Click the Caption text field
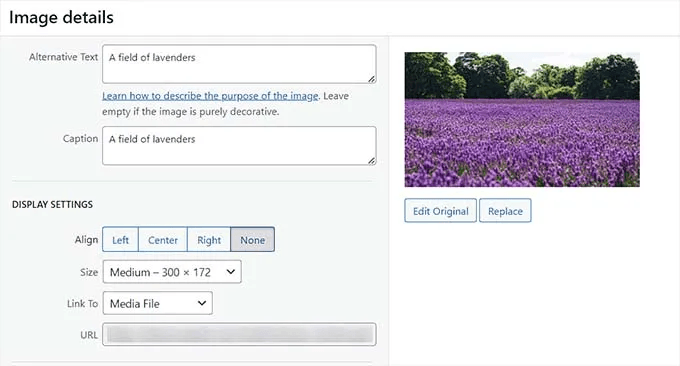 tap(239, 145)
